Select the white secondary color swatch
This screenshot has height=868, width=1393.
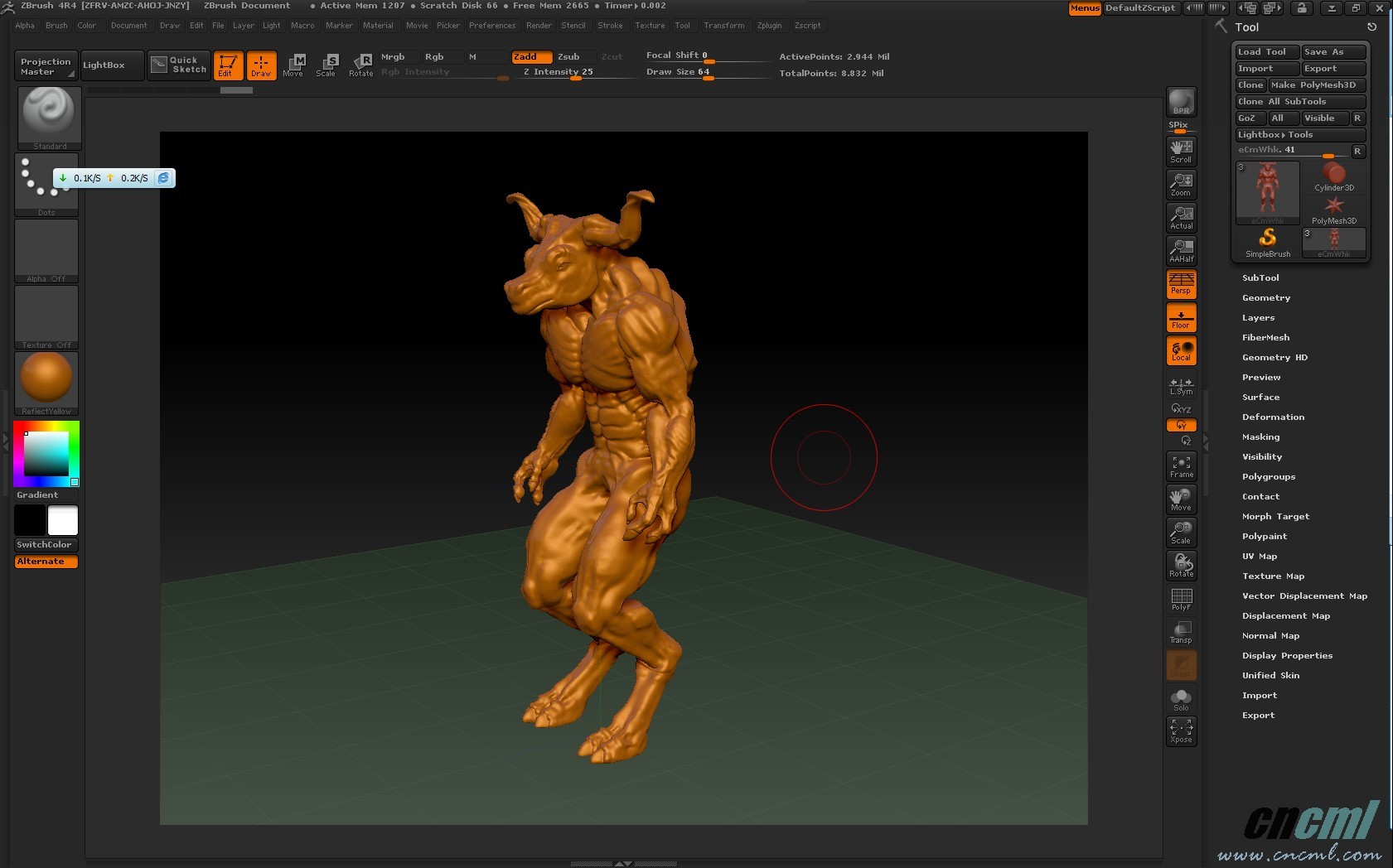click(x=63, y=520)
